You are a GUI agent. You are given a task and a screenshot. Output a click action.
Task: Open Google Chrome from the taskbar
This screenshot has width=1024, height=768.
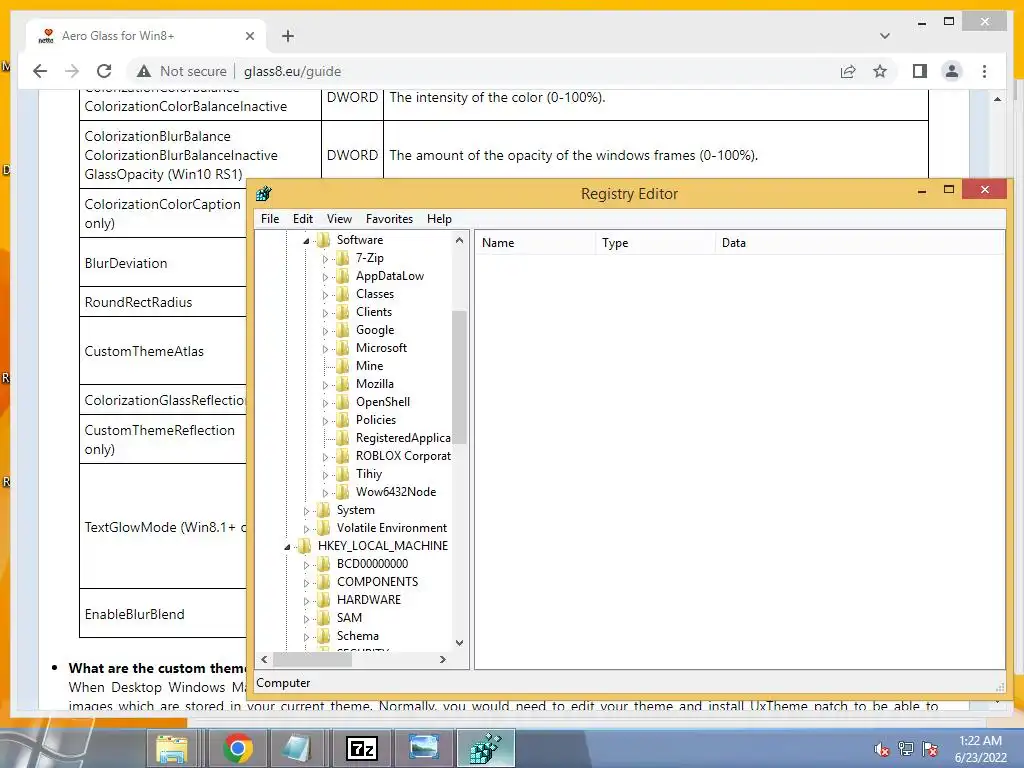coord(238,748)
